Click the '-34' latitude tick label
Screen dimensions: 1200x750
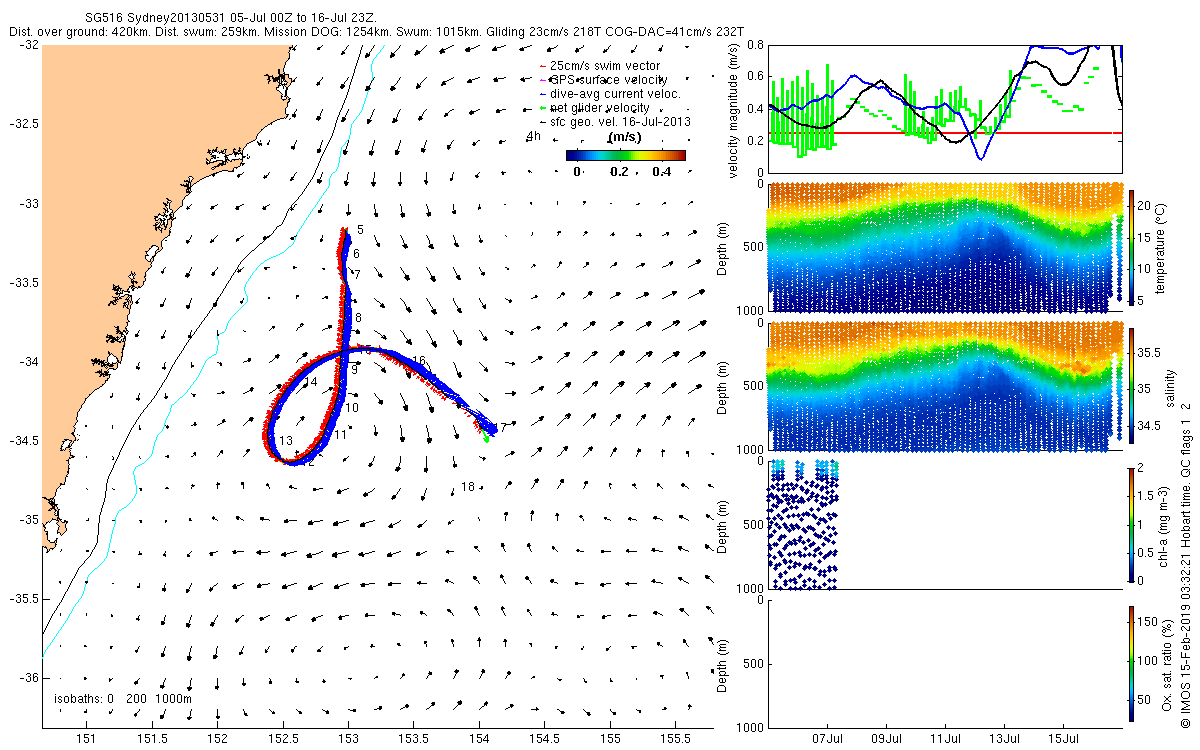[29, 361]
